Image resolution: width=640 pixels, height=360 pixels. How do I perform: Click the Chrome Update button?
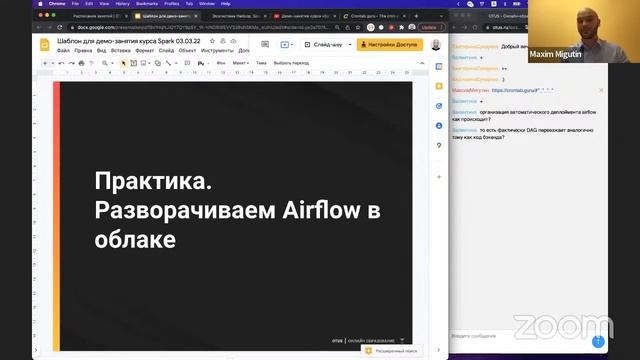pos(432,27)
